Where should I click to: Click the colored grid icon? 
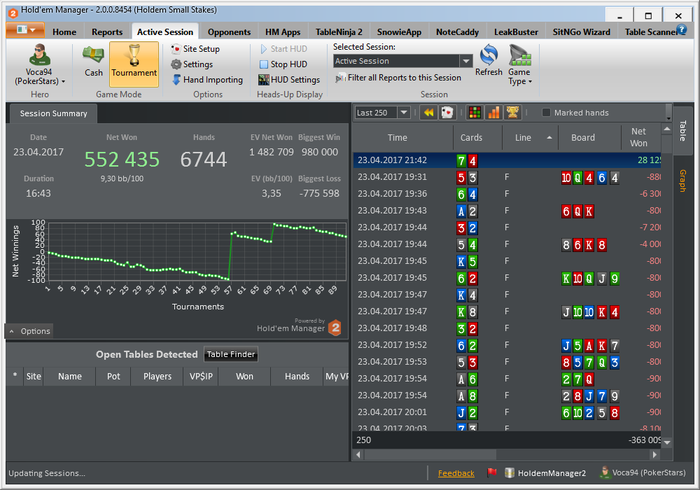[475, 112]
